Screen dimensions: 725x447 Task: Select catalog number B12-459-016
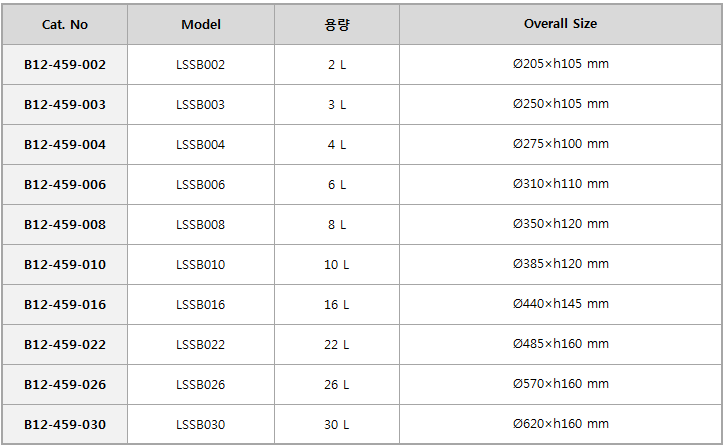click(65, 305)
